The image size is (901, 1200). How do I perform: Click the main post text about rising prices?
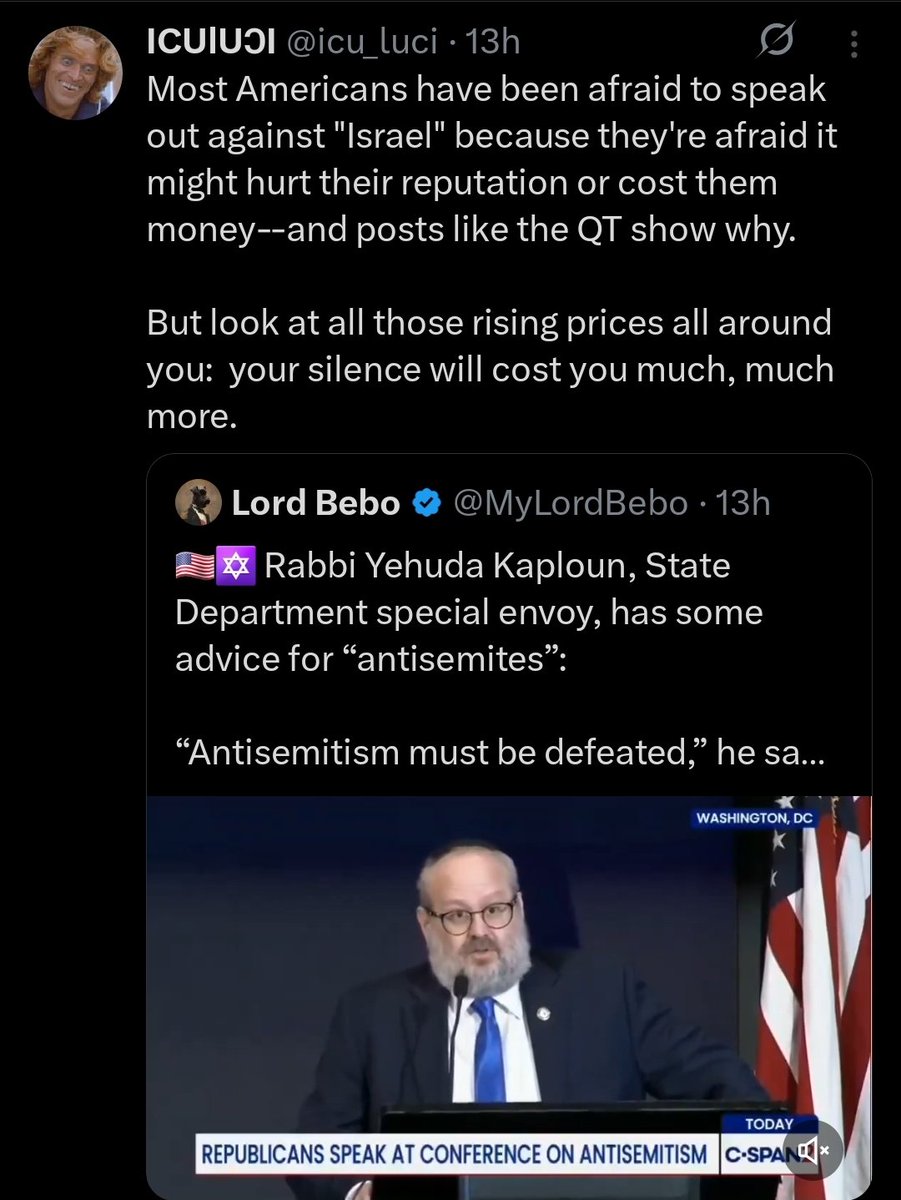click(x=490, y=370)
